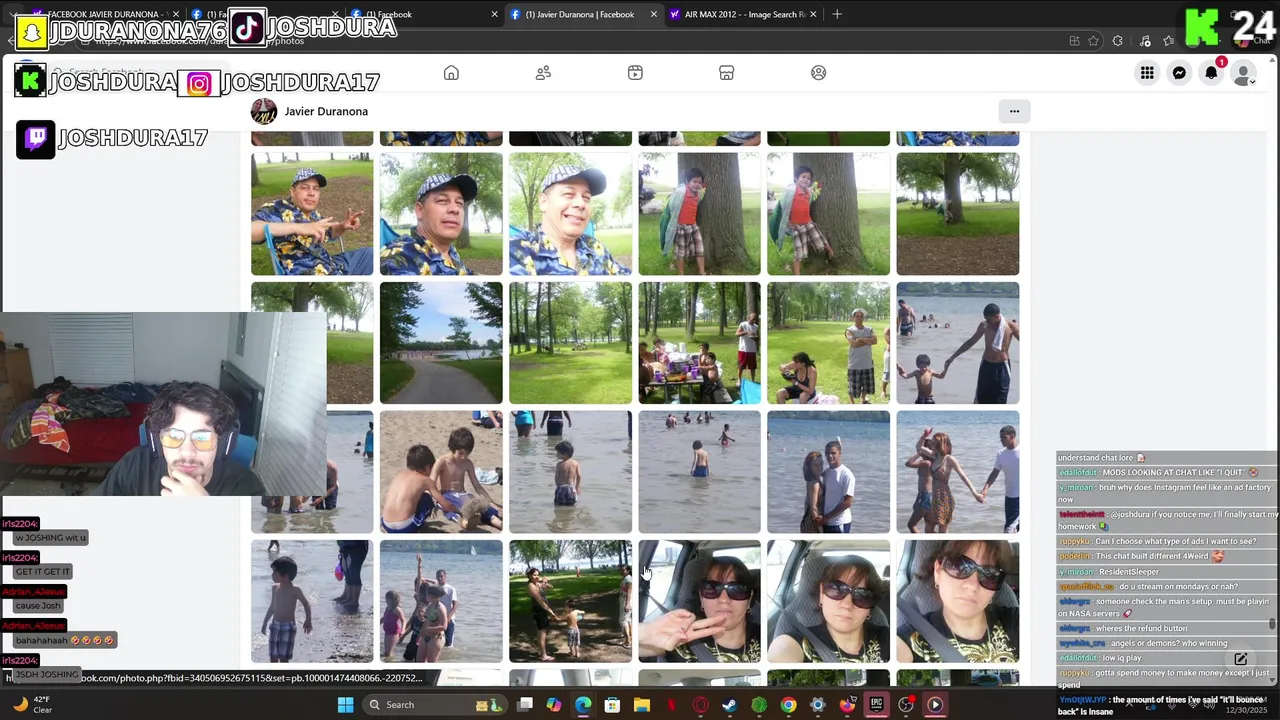Open Facebook menu grid icon

[1147, 73]
